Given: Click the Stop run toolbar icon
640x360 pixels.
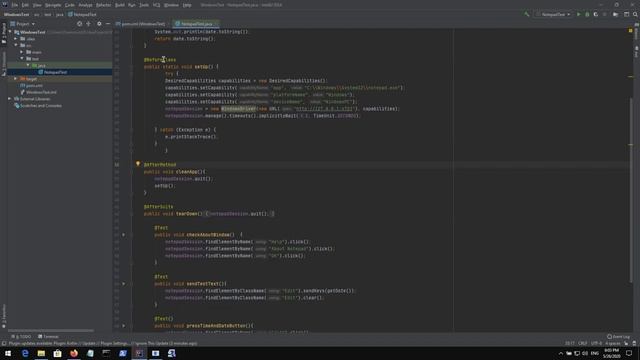Looking at the screenshot, I should coord(605,14).
